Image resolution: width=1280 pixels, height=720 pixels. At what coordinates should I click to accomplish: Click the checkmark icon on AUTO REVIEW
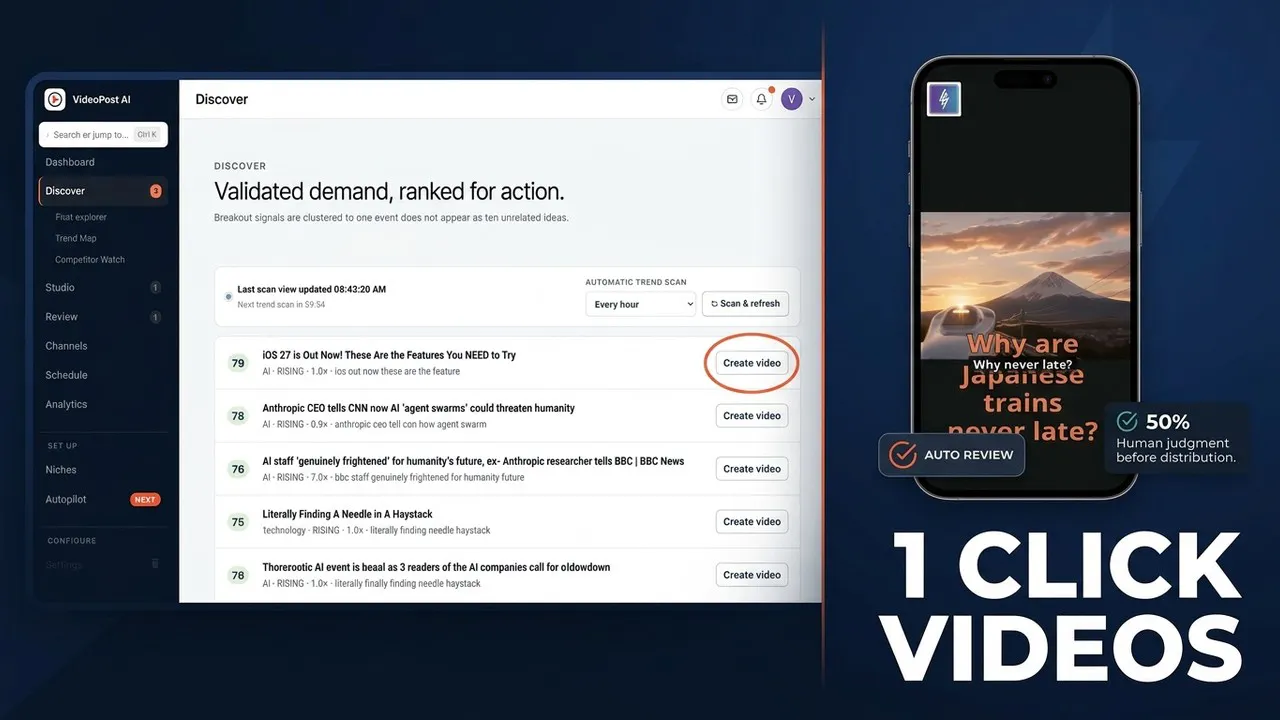click(903, 455)
